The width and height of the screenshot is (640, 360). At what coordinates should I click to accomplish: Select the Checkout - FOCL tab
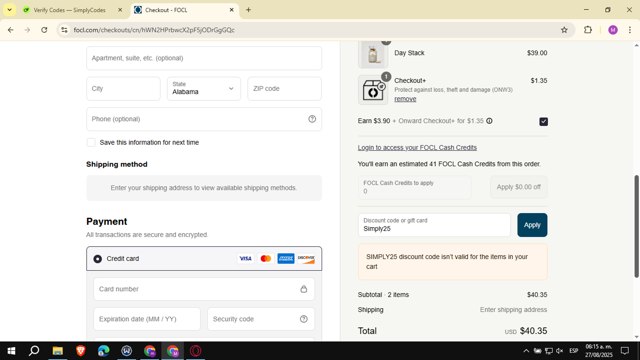[x=166, y=10]
